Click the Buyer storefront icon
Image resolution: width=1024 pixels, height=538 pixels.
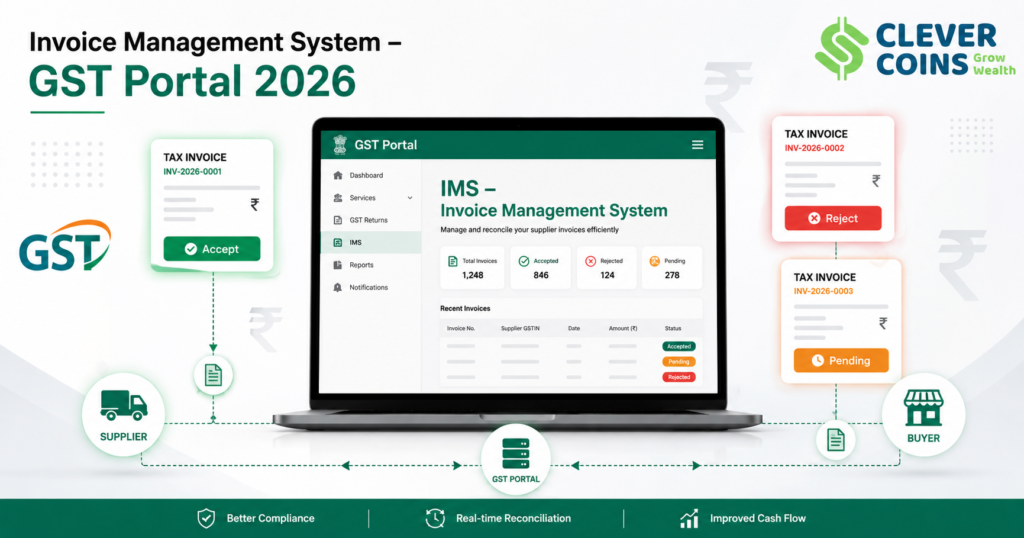[x=923, y=407]
